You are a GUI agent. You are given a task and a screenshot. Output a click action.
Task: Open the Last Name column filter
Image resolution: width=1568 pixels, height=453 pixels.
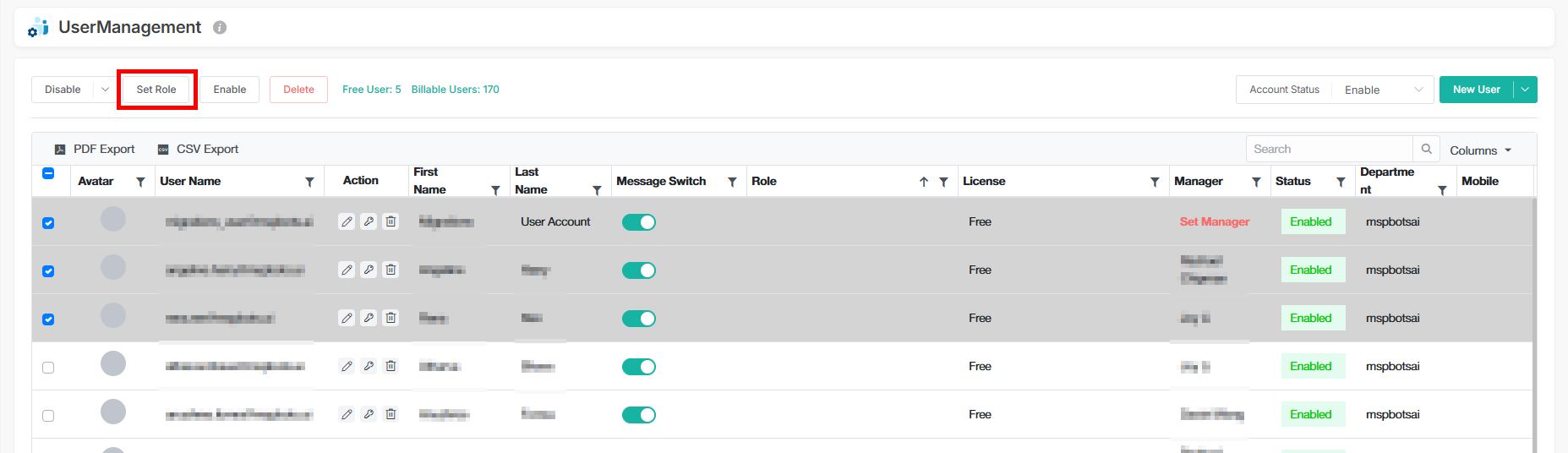click(x=597, y=190)
